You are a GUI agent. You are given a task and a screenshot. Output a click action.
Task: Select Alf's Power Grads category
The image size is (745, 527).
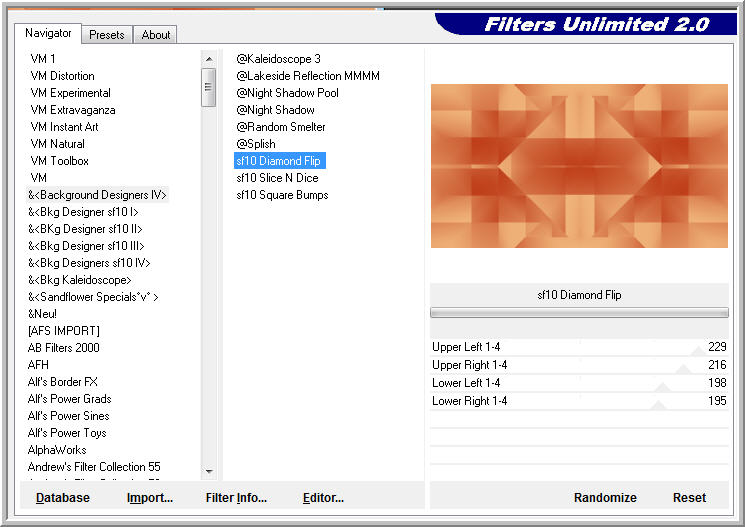[69, 399]
